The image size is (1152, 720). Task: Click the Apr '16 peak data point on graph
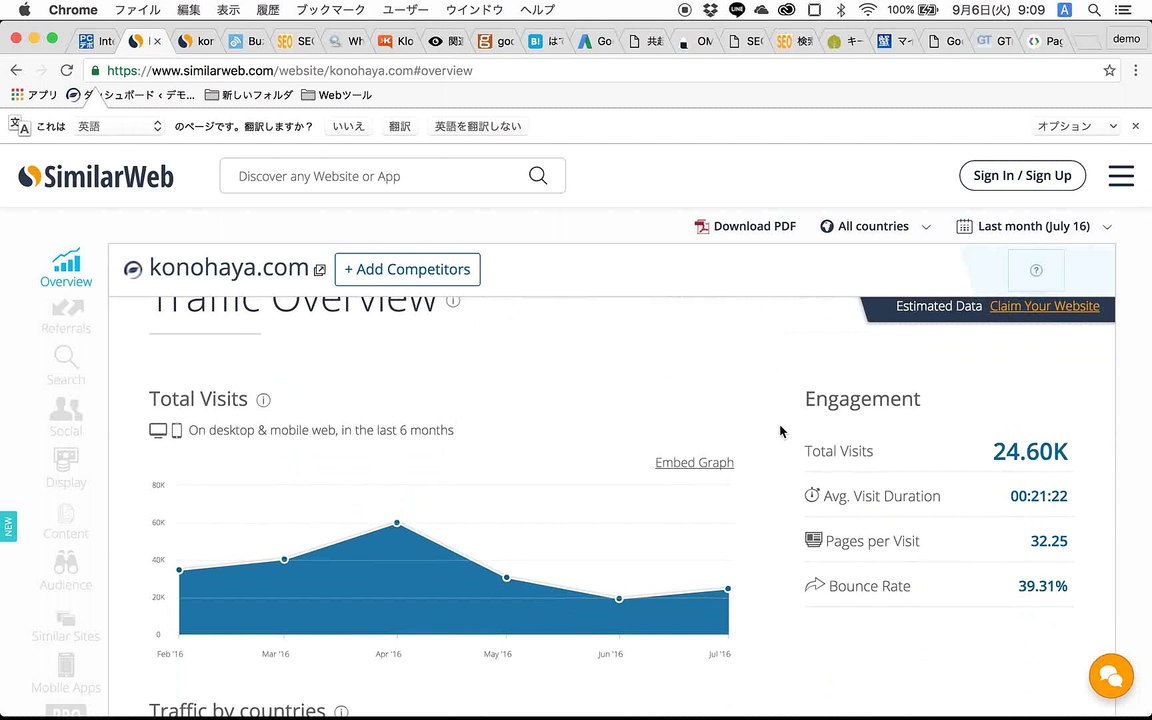click(397, 523)
